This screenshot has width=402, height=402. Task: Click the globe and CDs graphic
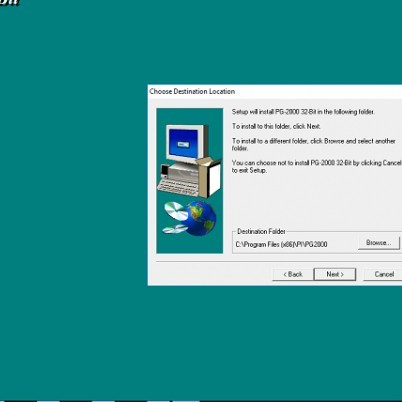coord(189,218)
